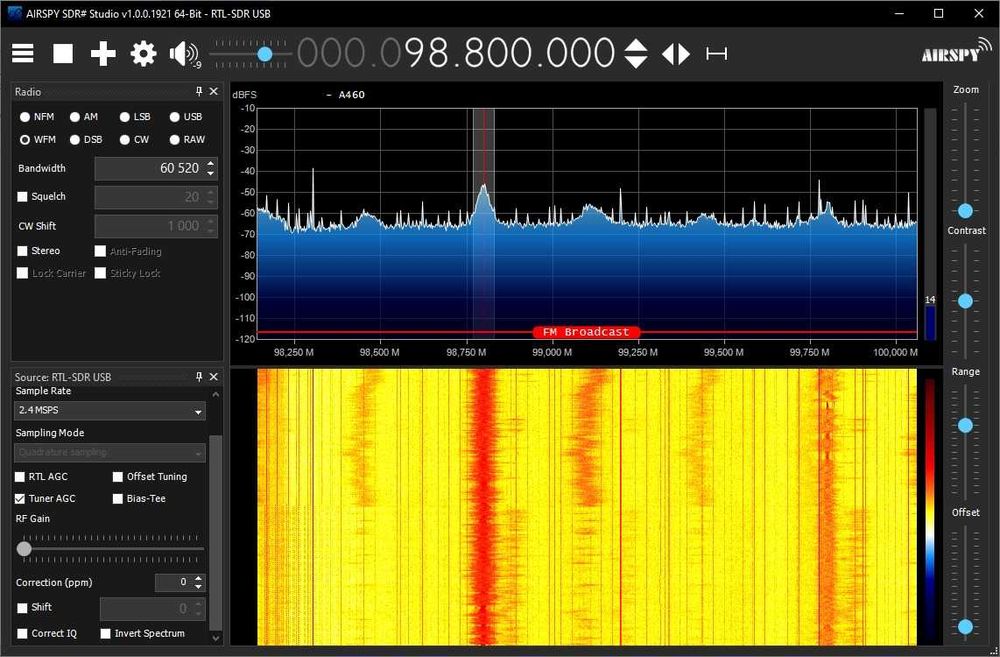
Task: Click the AIRSPY logo
Action: click(x=955, y=51)
